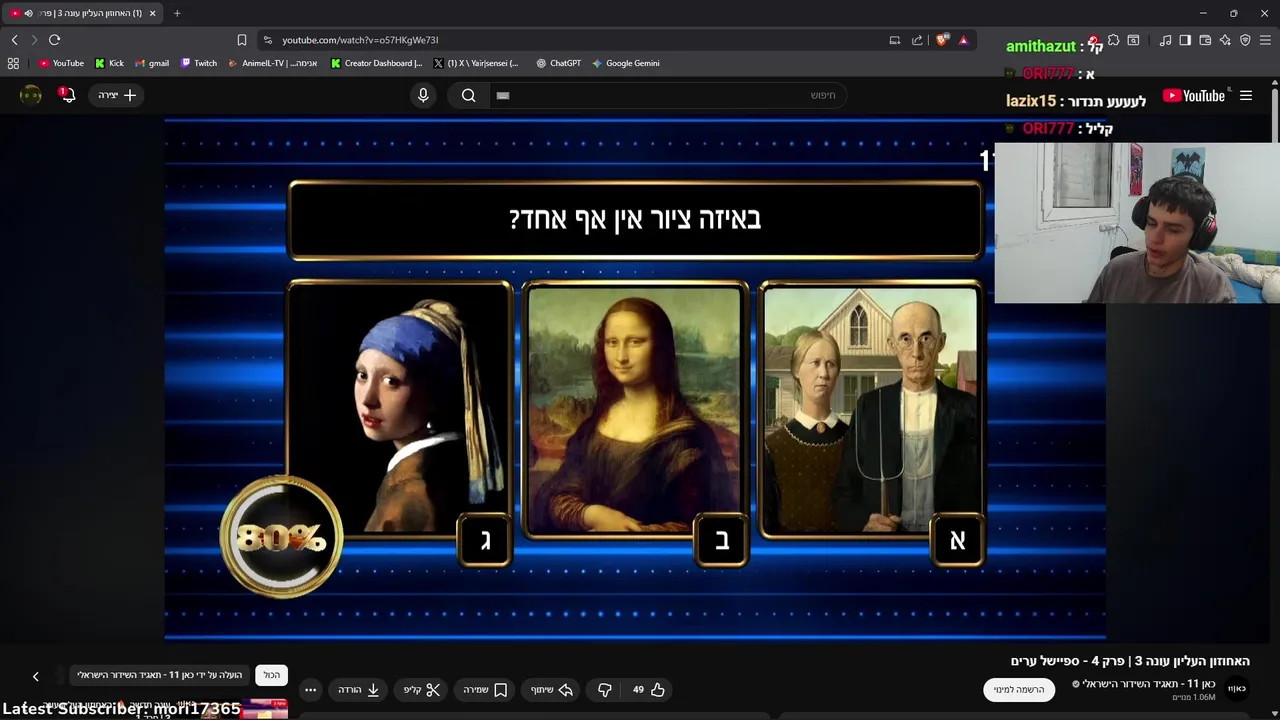
Task: Like the video with thumbs up
Action: tap(649, 690)
